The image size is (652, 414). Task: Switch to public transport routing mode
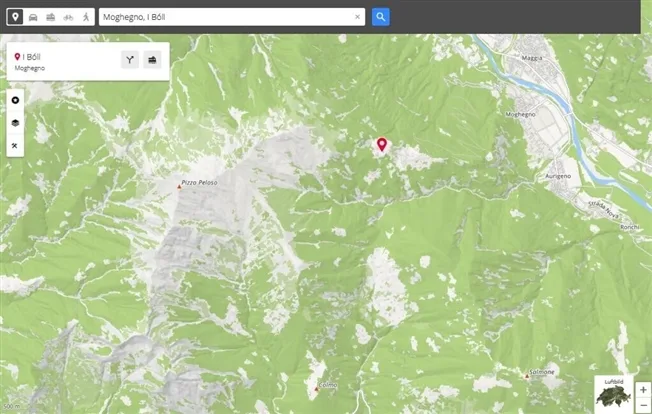pyautogui.click(x=51, y=17)
